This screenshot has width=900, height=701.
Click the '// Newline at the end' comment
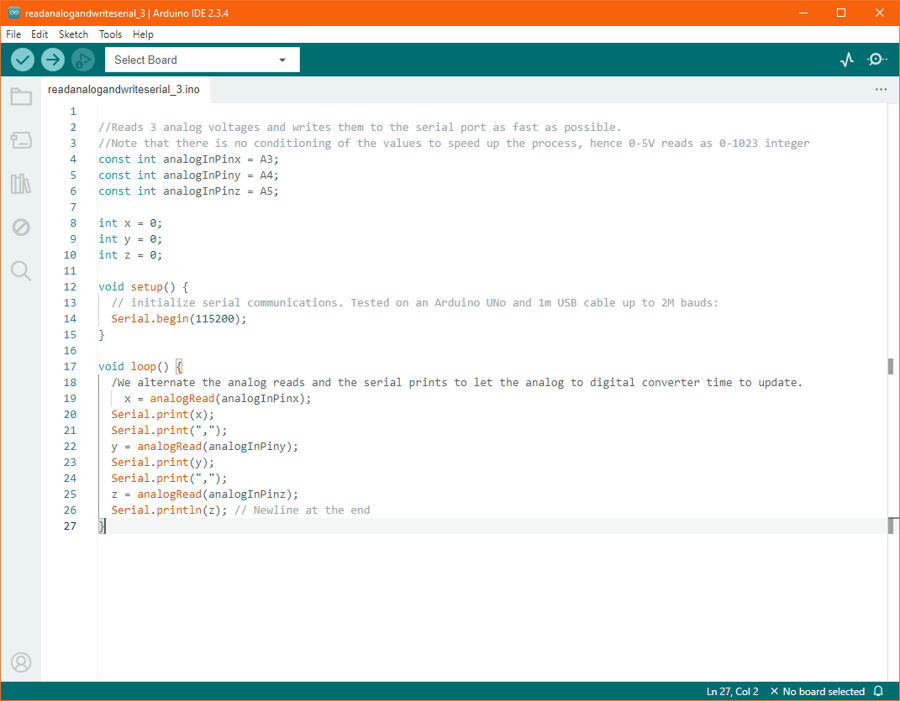point(302,510)
